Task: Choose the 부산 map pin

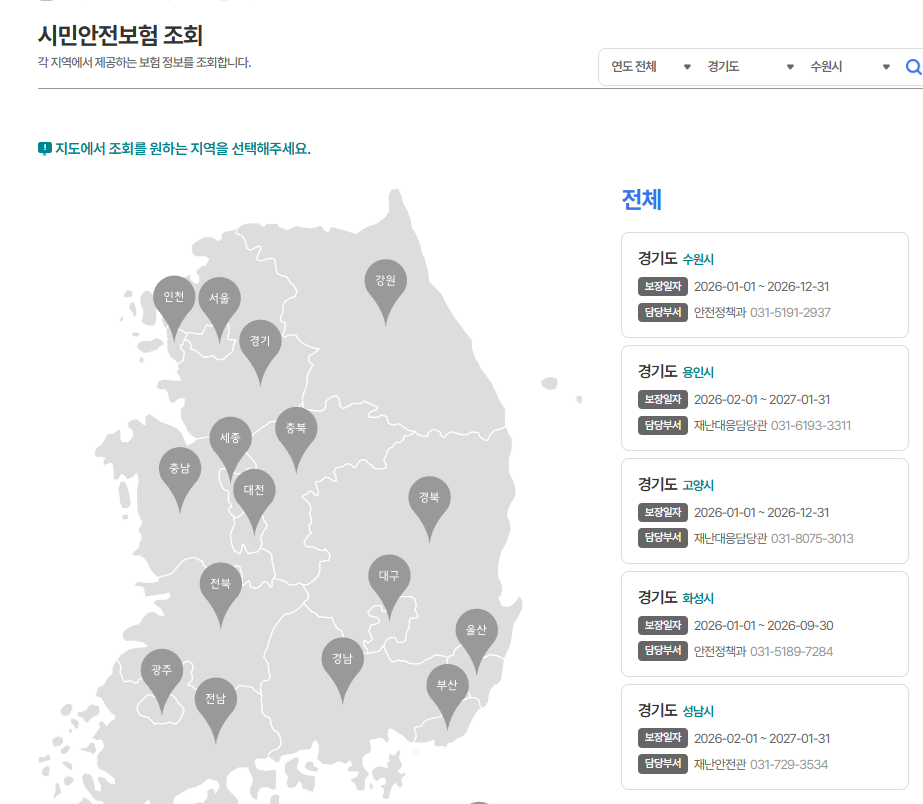Action: coord(447,695)
